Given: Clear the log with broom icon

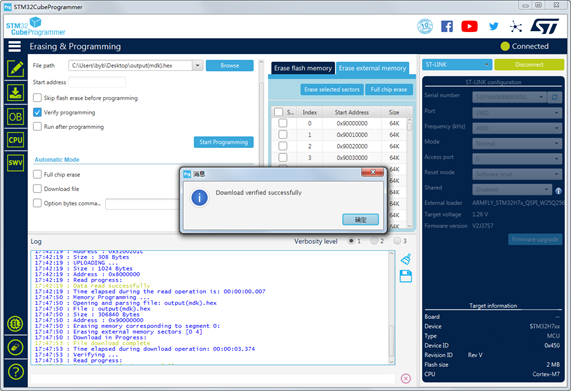Looking at the screenshot, I should pyautogui.click(x=406, y=259).
